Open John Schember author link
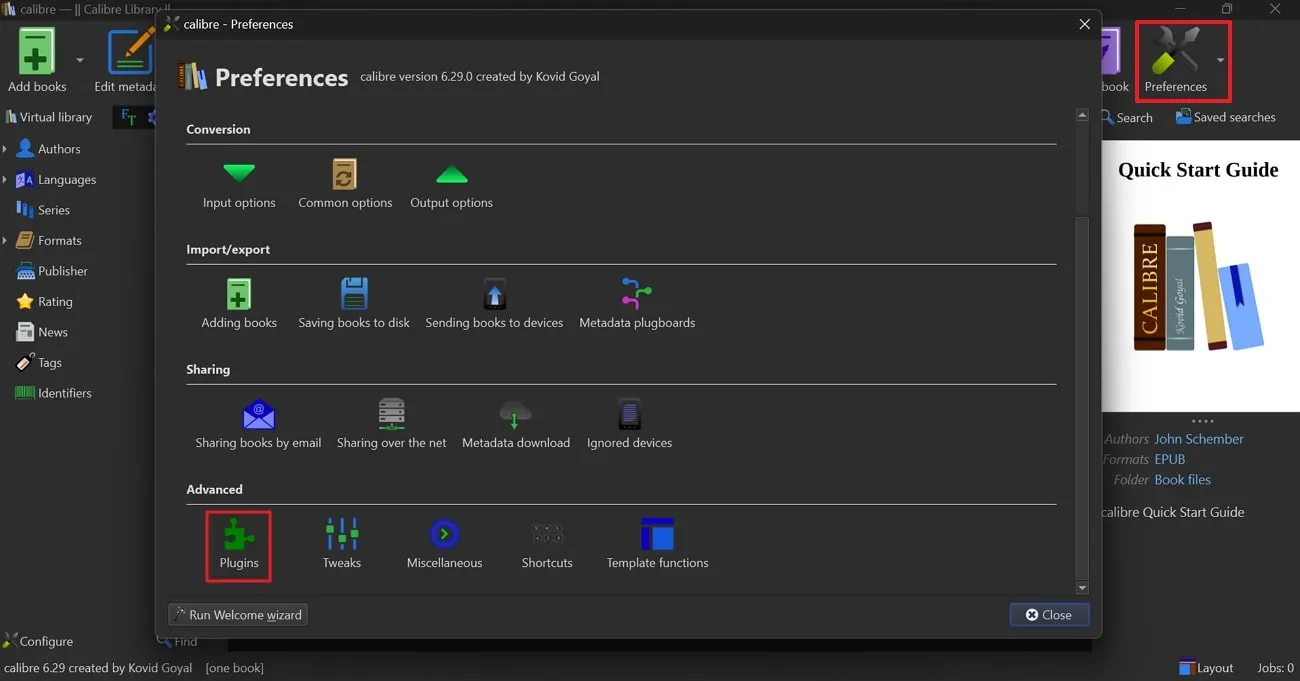Image resolution: width=1300 pixels, height=681 pixels. click(x=1199, y=439)
